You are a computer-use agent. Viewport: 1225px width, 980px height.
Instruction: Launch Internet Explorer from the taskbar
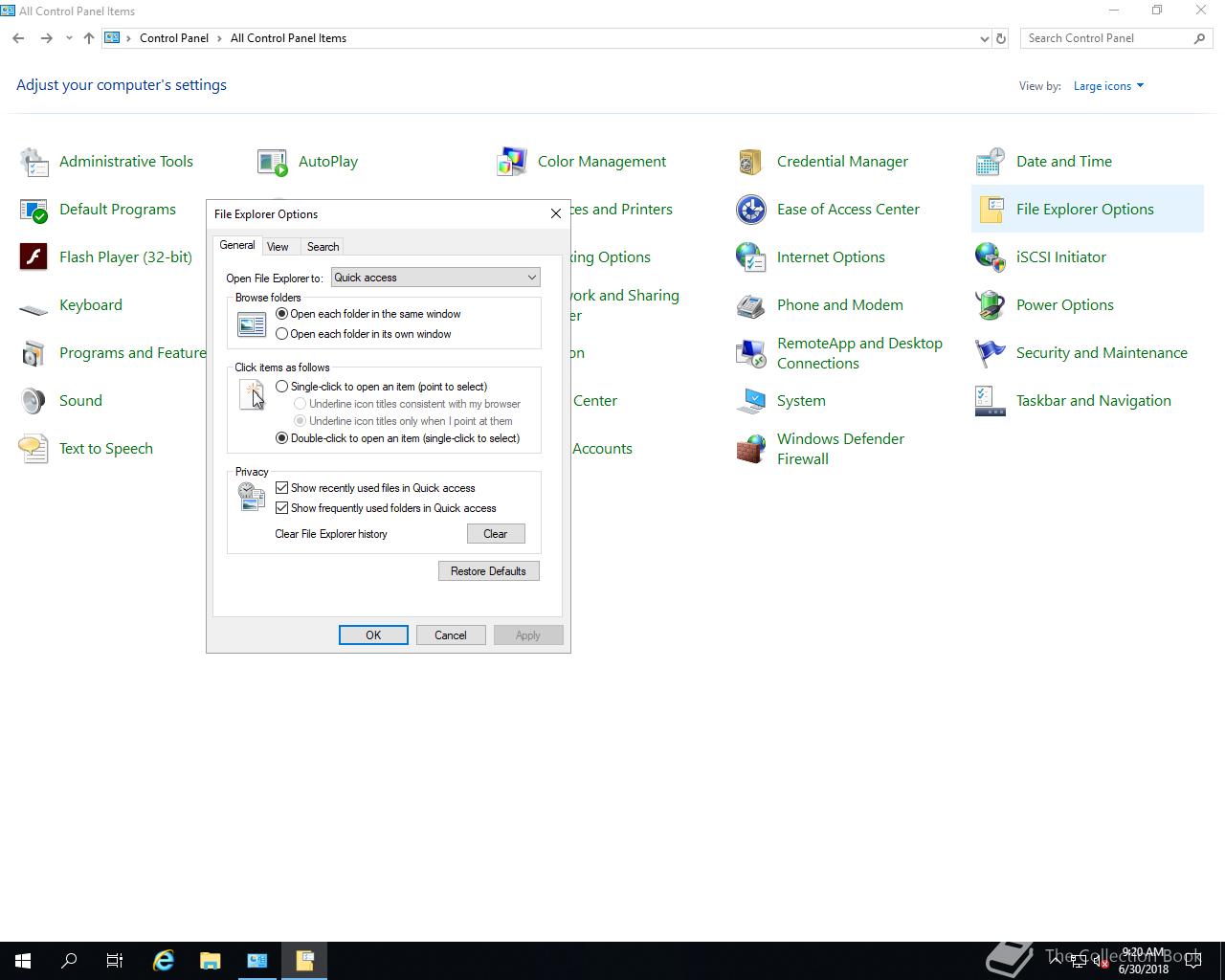point(164,961)
